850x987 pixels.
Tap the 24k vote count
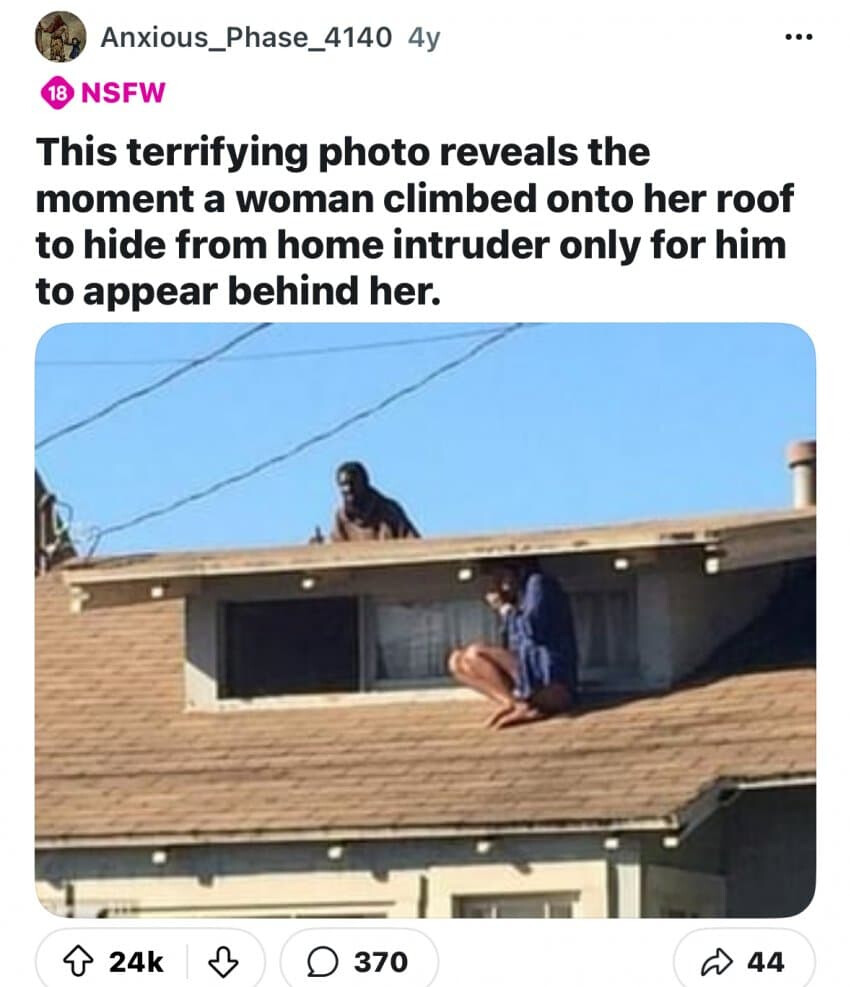click(x=136, y=962)
